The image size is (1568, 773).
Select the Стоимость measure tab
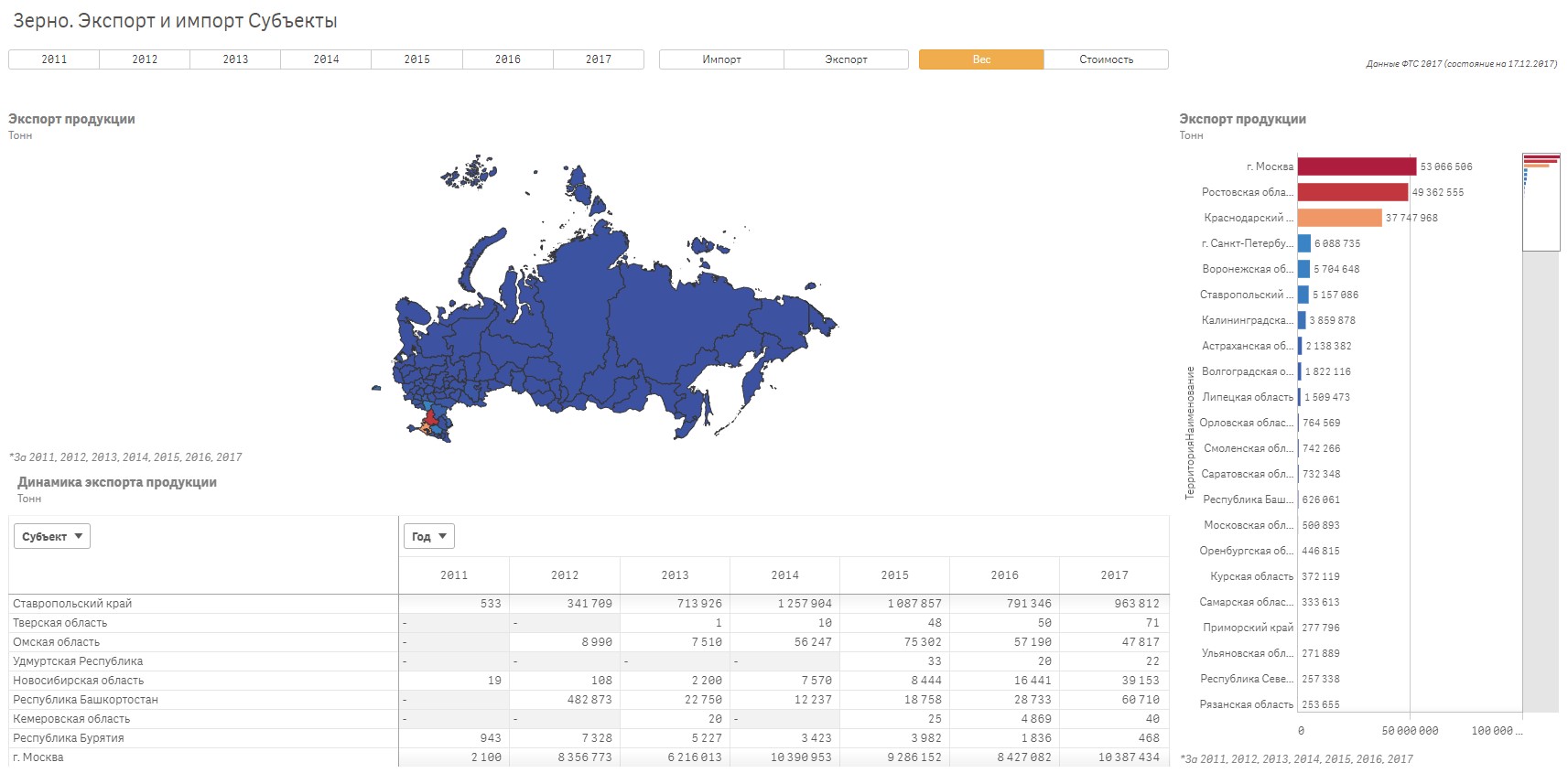pyautogui.click(x=1106, y=59)
